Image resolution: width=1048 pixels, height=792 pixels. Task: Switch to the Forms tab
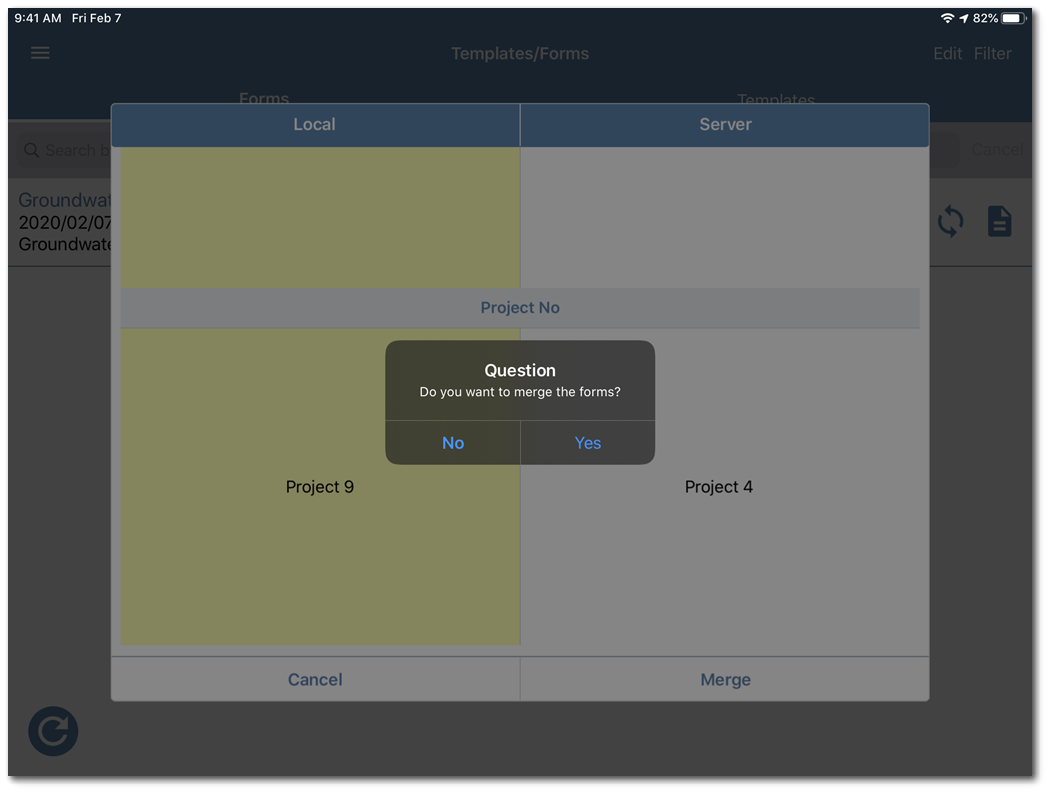(264, 98)
